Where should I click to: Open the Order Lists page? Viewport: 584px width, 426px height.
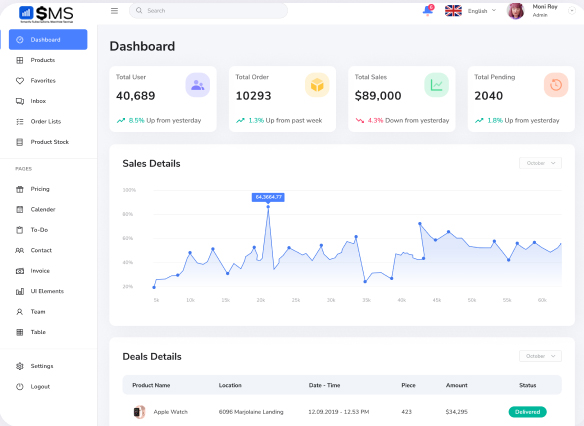pos(46,122)
